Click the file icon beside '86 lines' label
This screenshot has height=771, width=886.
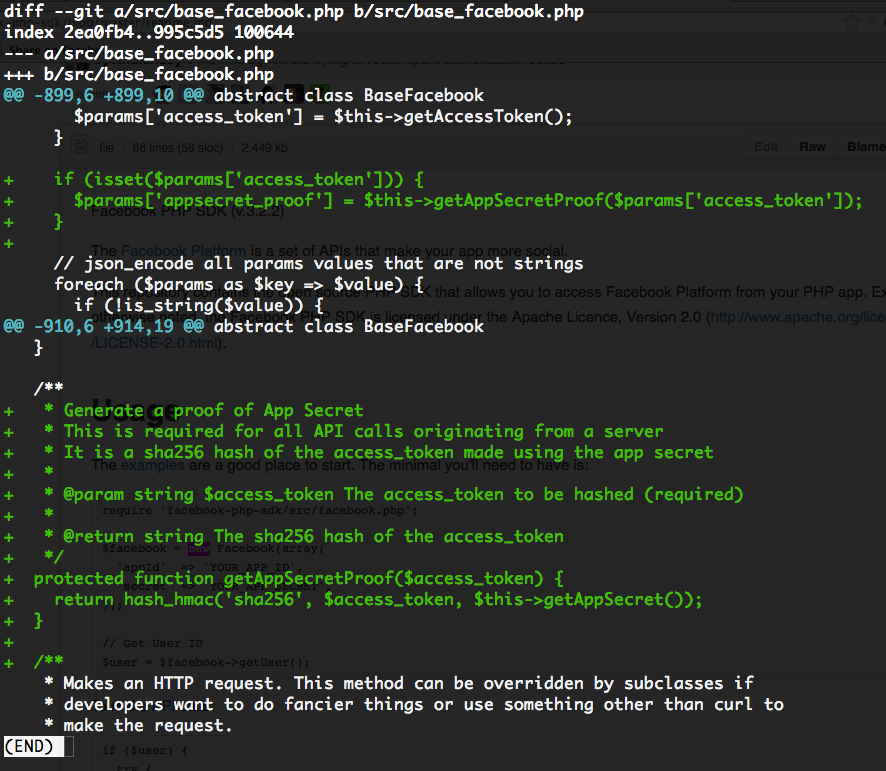click(x=81, y=148)
